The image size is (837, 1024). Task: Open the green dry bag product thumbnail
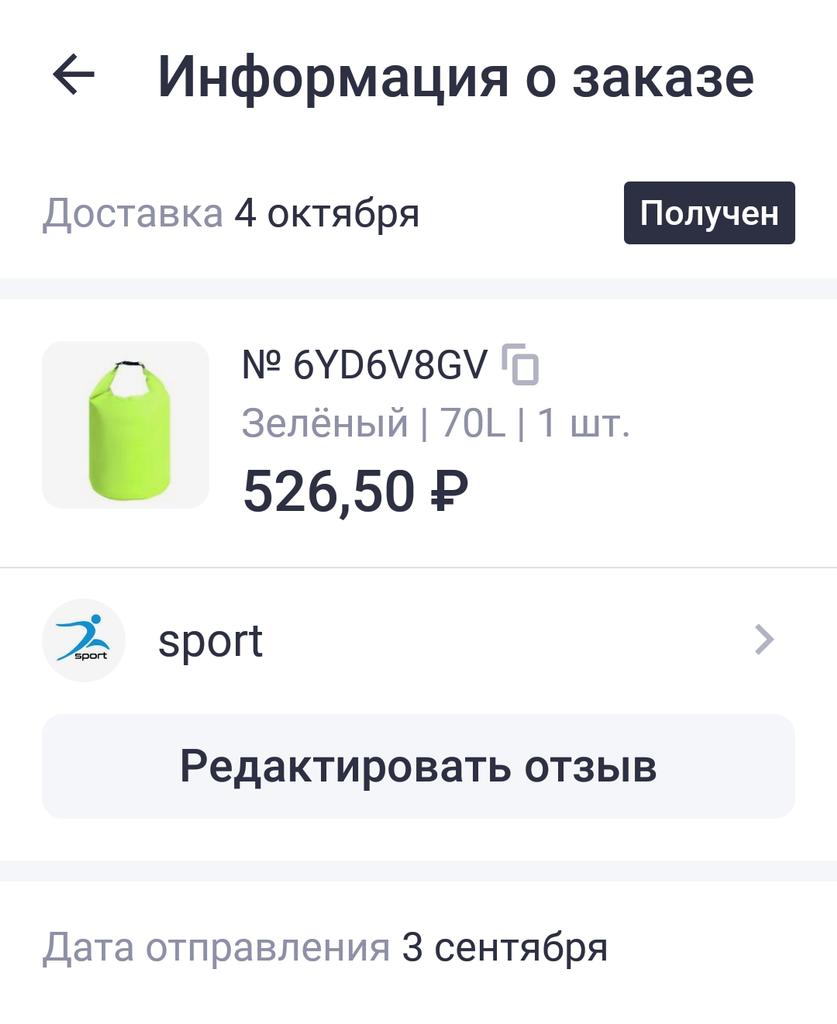pos(125,424)
